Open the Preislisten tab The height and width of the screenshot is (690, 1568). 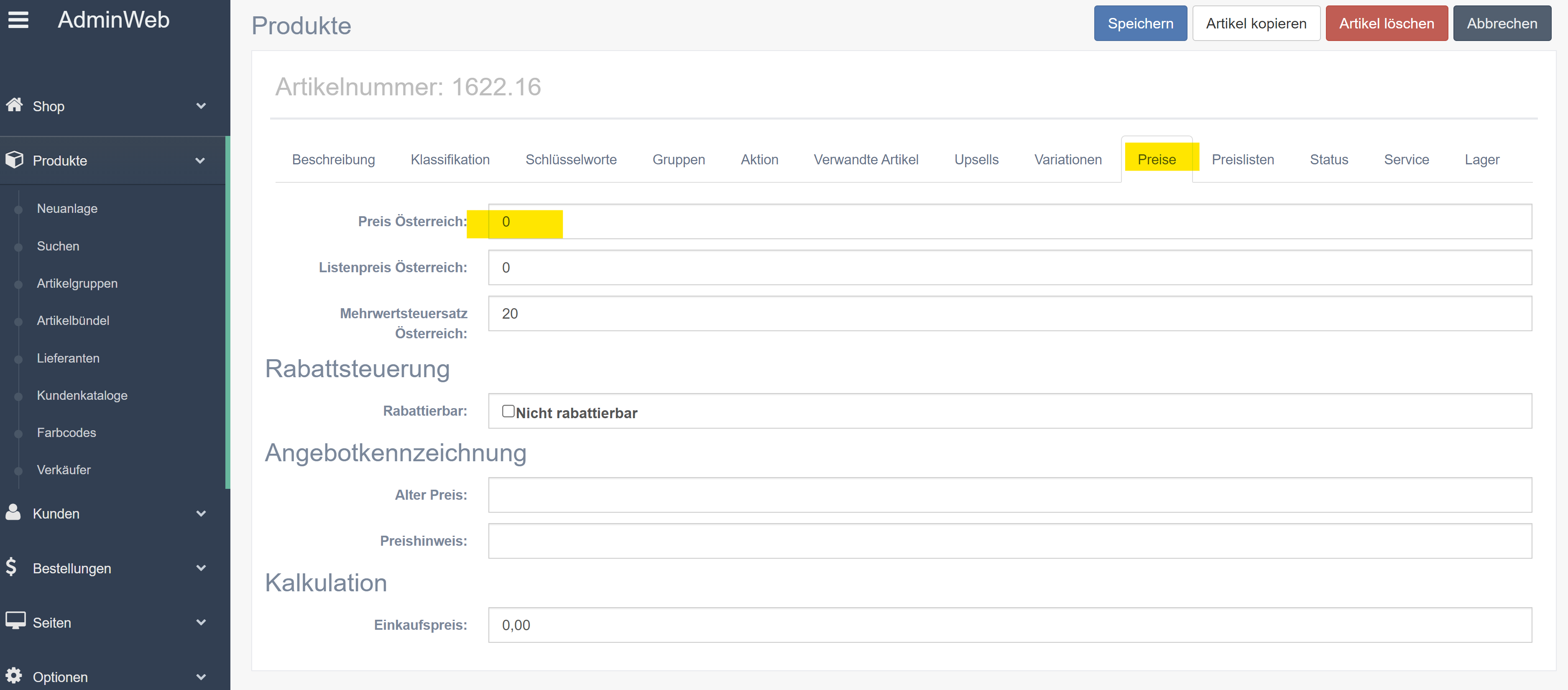click(x=1243, y=160)
